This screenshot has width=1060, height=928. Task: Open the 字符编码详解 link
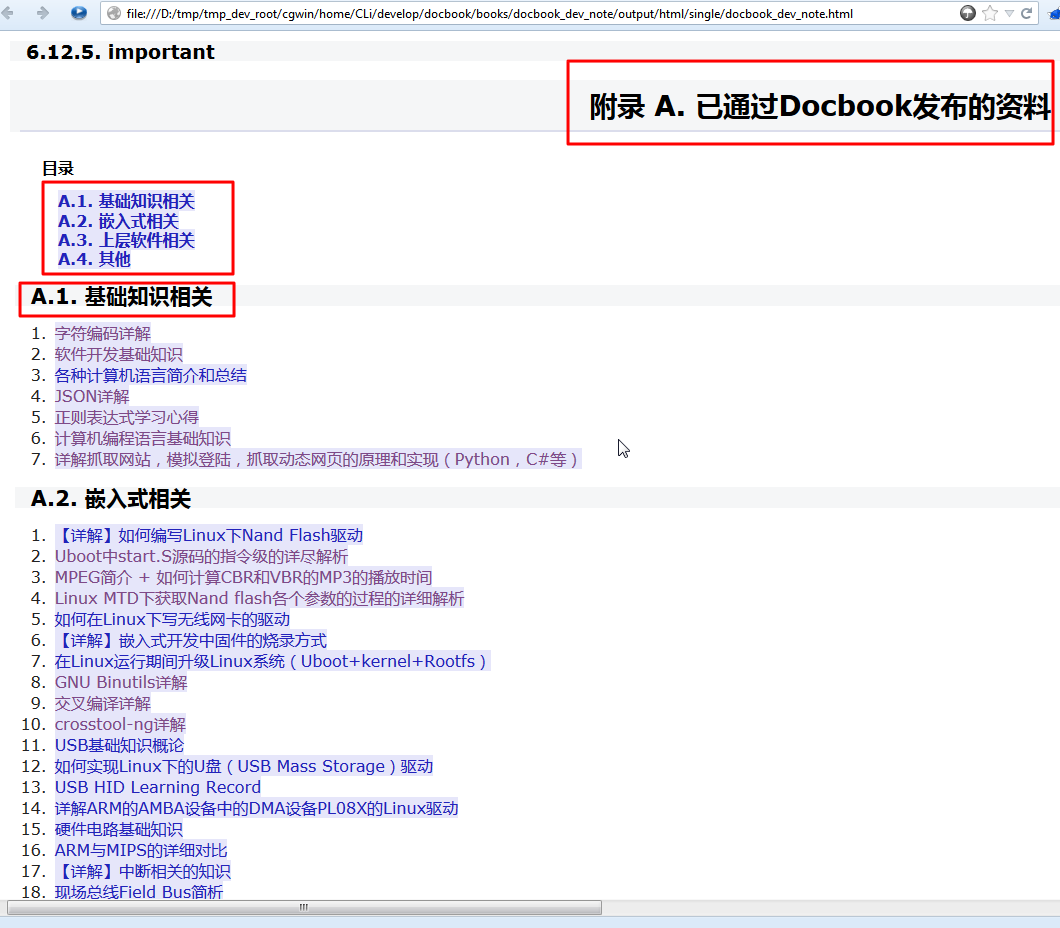coord(103,333)
